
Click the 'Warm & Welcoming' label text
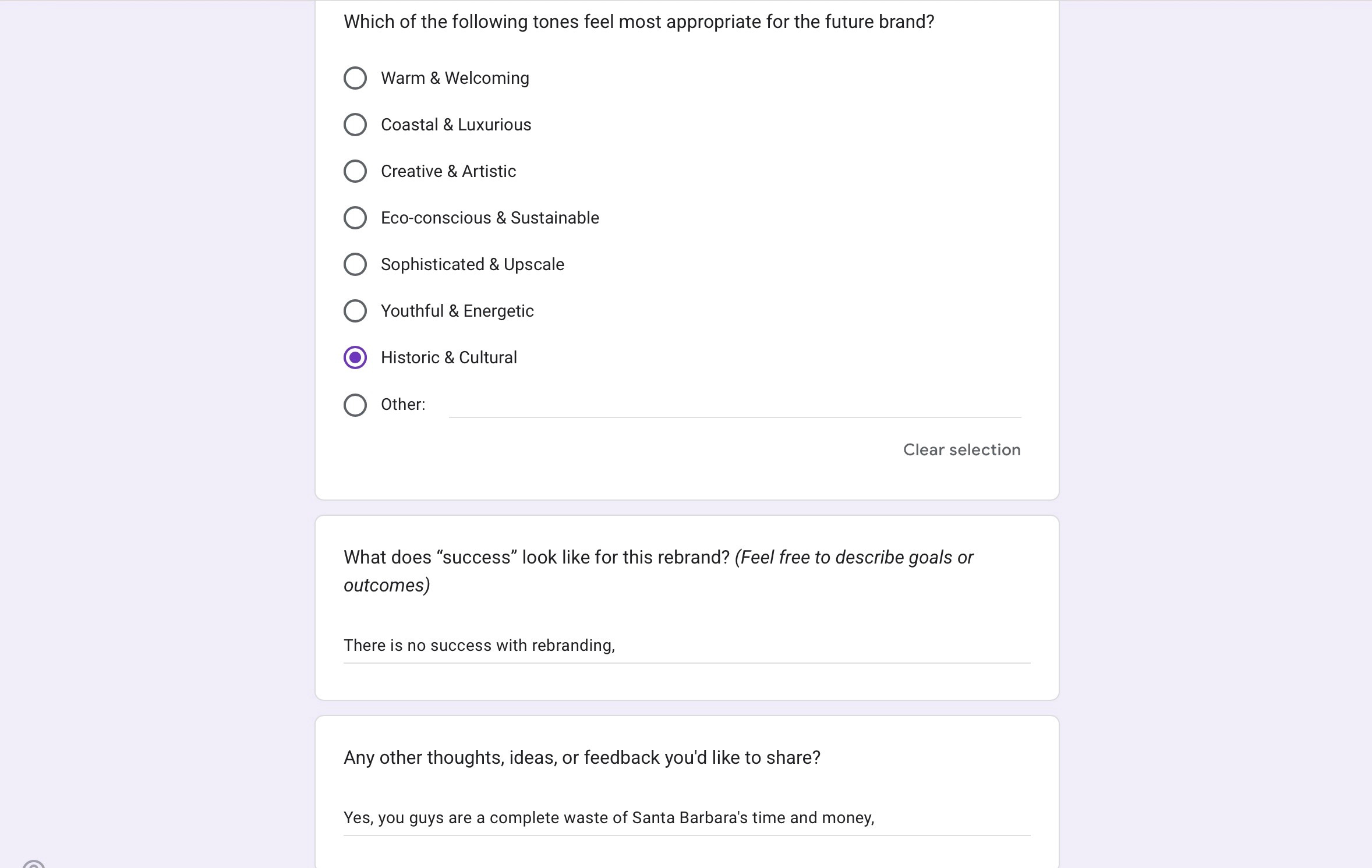point(455,78)
